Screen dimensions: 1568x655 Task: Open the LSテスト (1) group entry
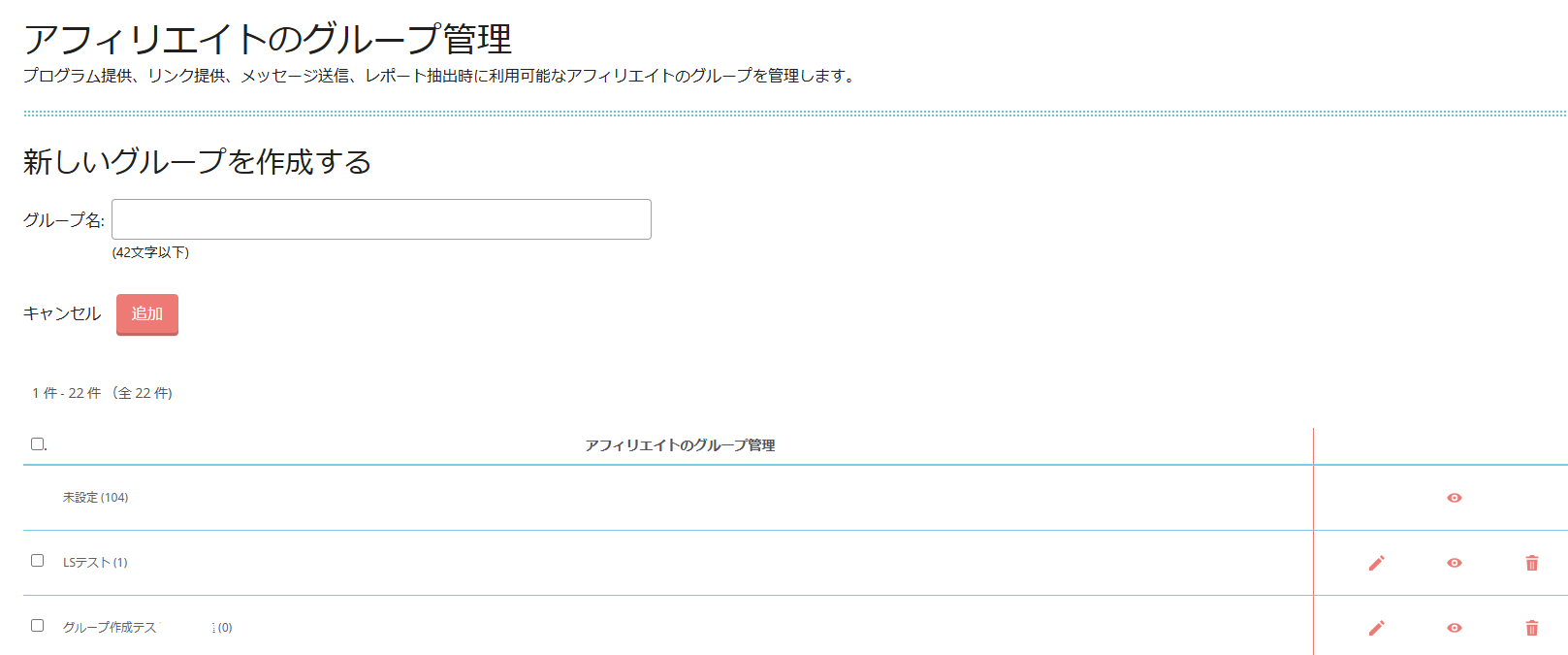(95, 563)
